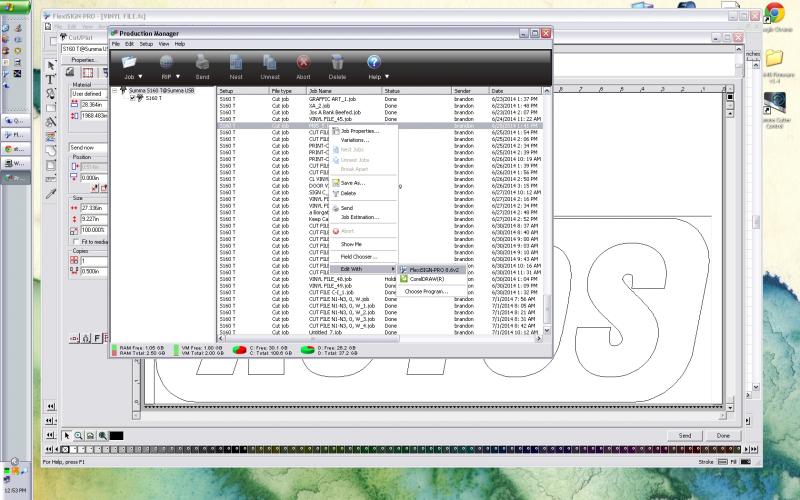The width and height of the screenshot is (800, 500).
Task: Click the zoom-to-fit icon beside the black swatch
Action: [103, 435]
